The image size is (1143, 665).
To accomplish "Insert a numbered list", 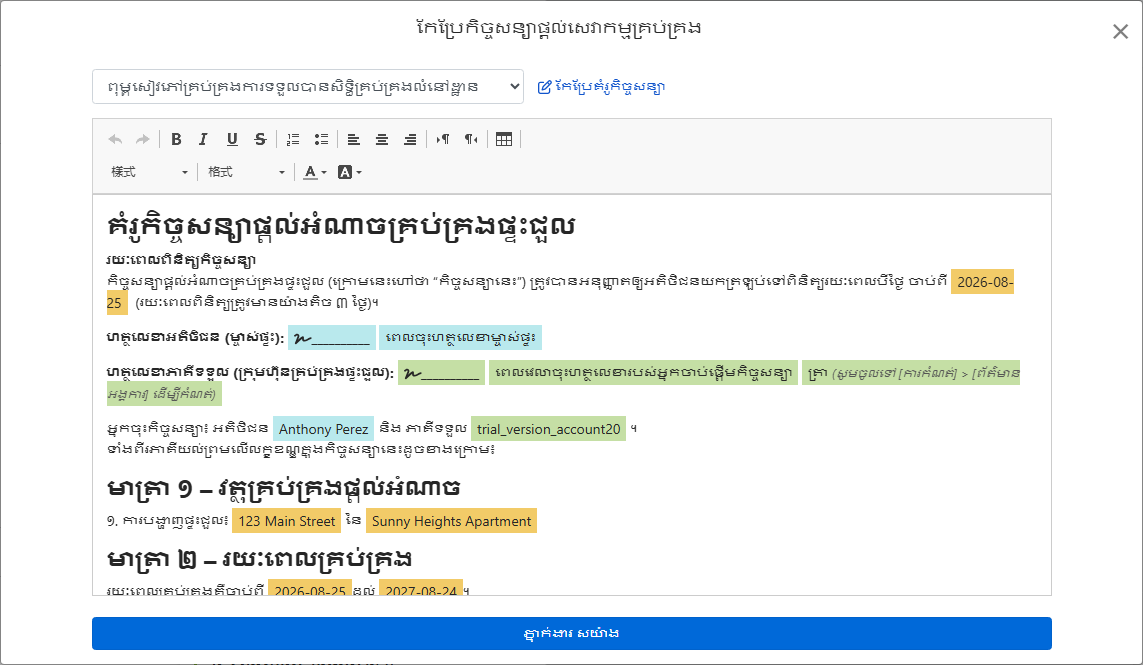I will coord(293,139).
